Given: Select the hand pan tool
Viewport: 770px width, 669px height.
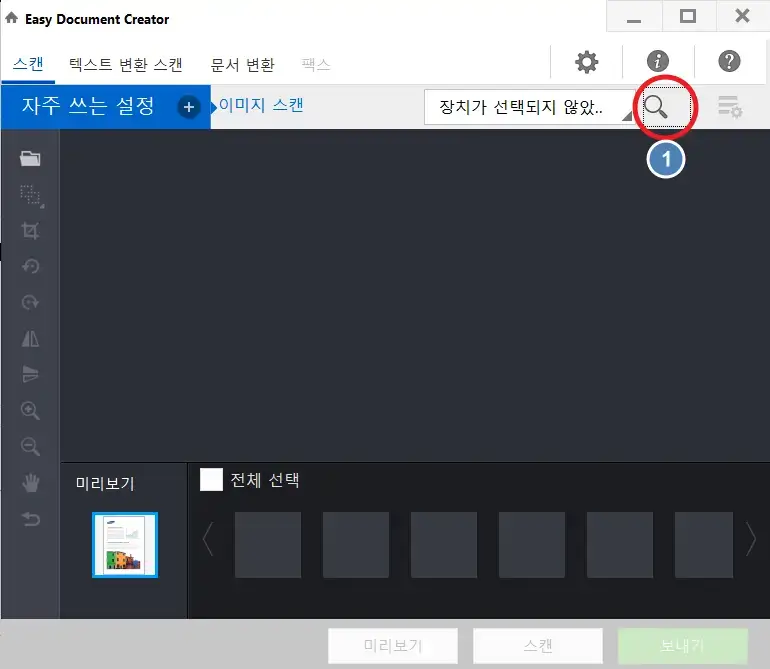Looking at the screenshot, I should tap(30, 483).
